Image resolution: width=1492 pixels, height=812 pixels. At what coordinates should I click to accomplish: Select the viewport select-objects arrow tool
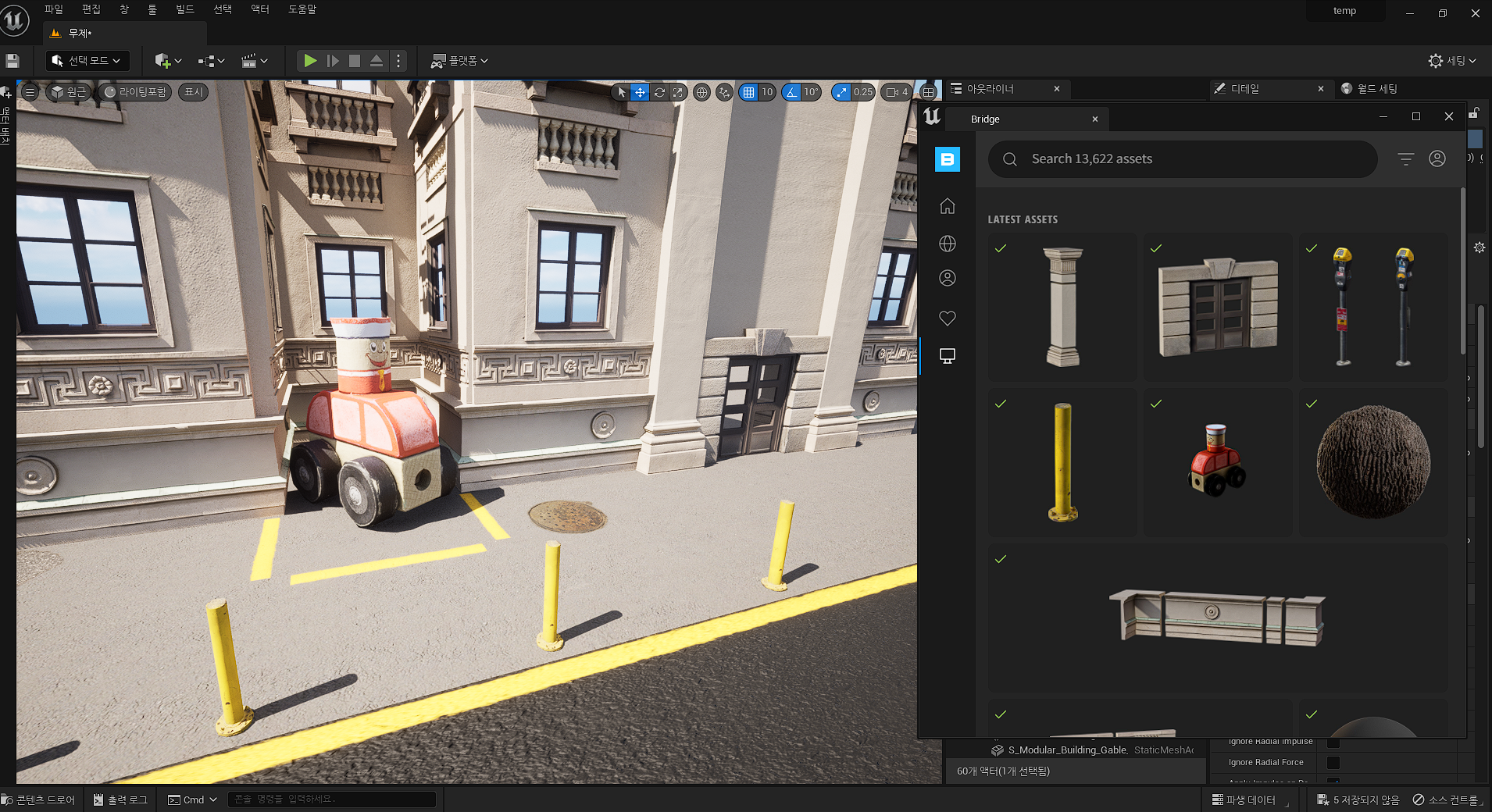click(622, 92)
